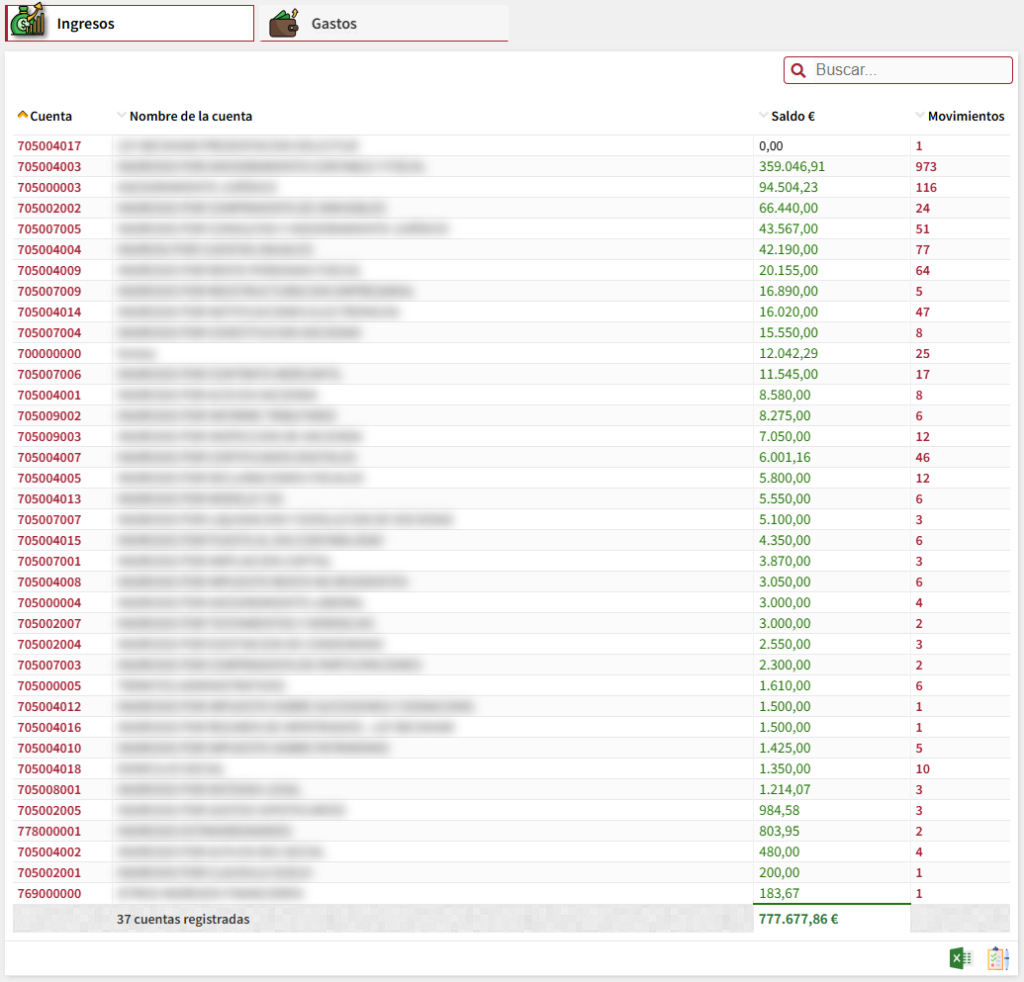Screen dimensions: 1024x982
Task: Sort by Nombre de la cuenta column
Action: (x=190, y=116)
